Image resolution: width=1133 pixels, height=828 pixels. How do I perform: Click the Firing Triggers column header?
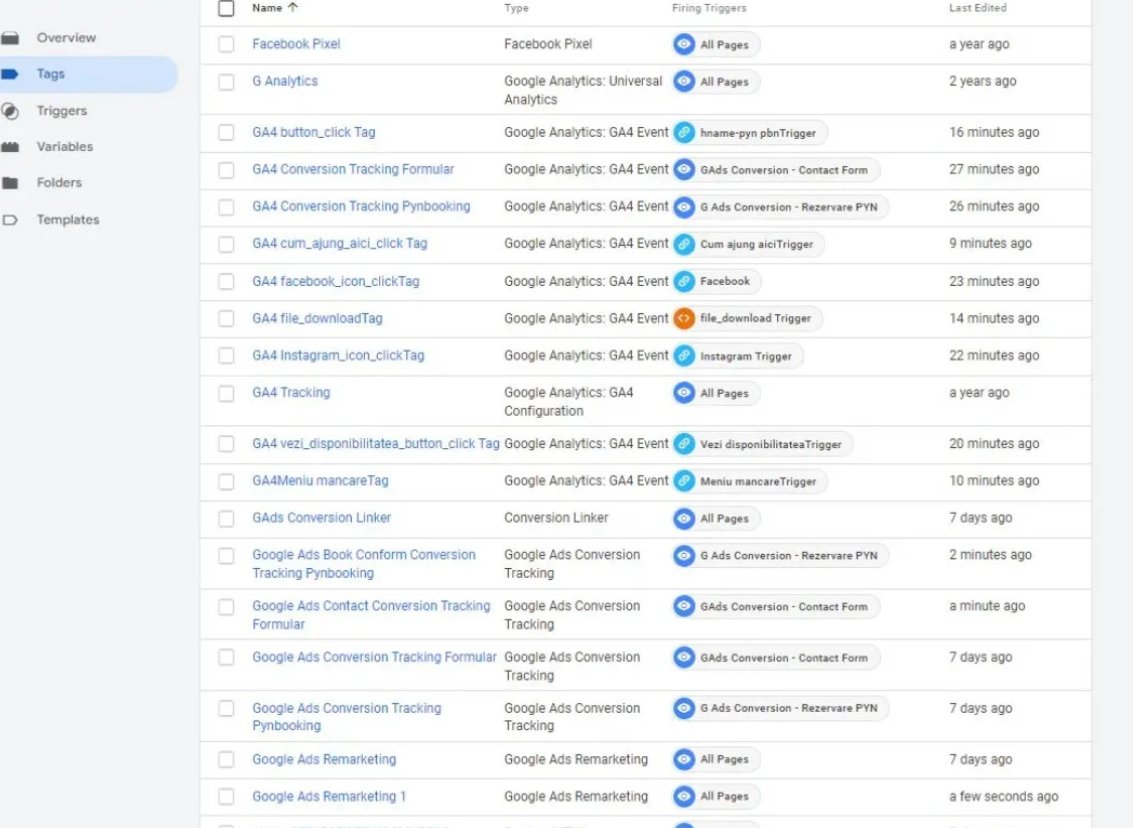pos(709,8)
